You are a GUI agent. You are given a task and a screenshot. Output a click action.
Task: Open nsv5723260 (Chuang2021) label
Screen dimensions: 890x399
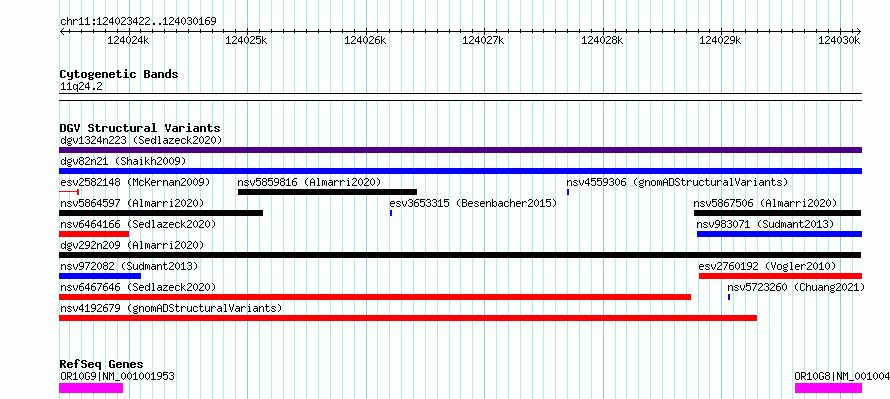(796, 287)
